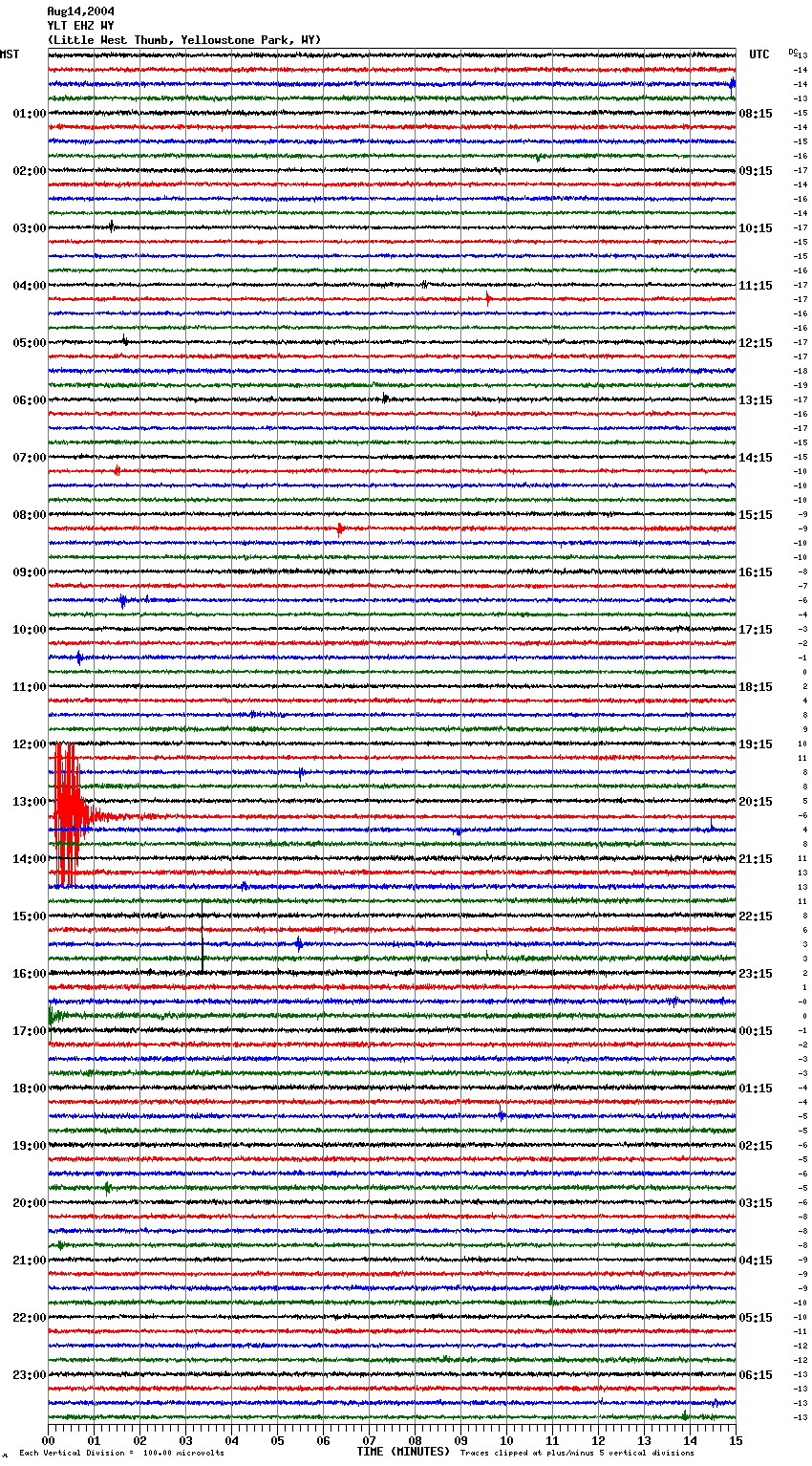Select the 03:00 MST time label

click(x=30, y=228)
